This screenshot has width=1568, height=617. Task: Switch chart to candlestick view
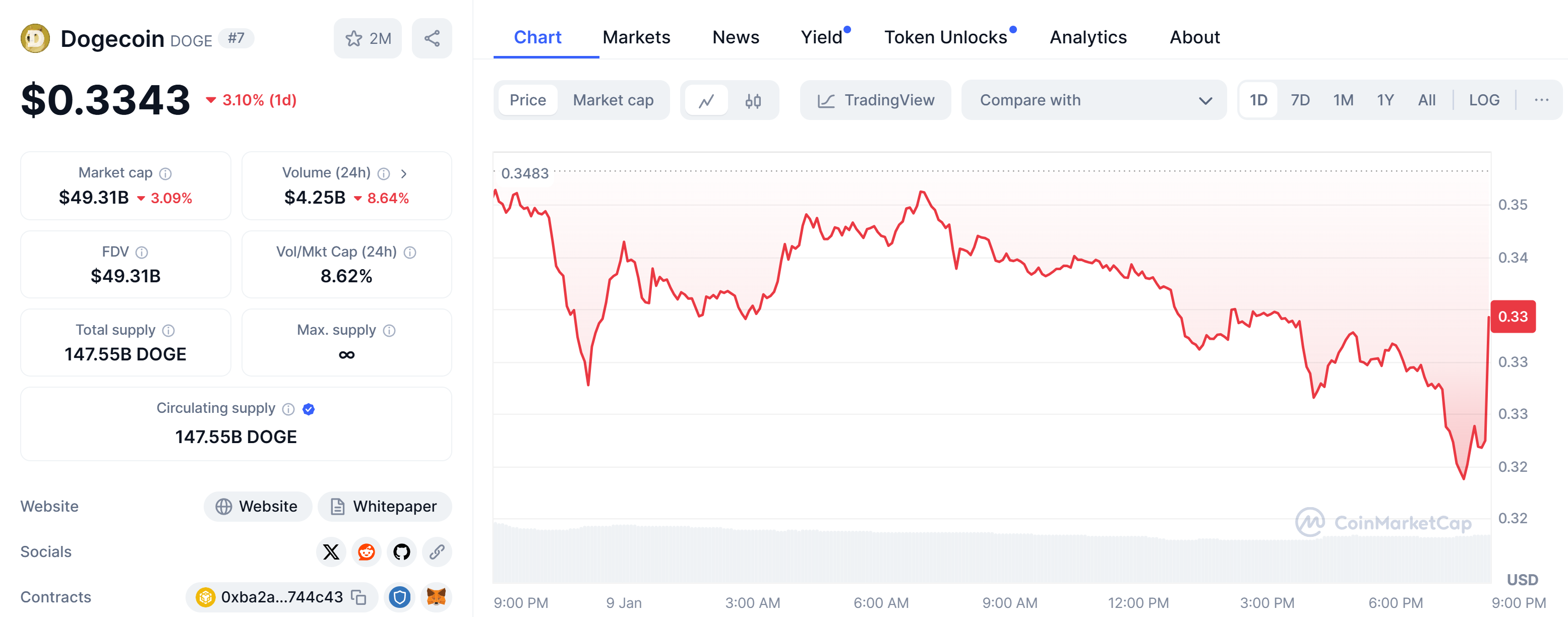point(753,100)
